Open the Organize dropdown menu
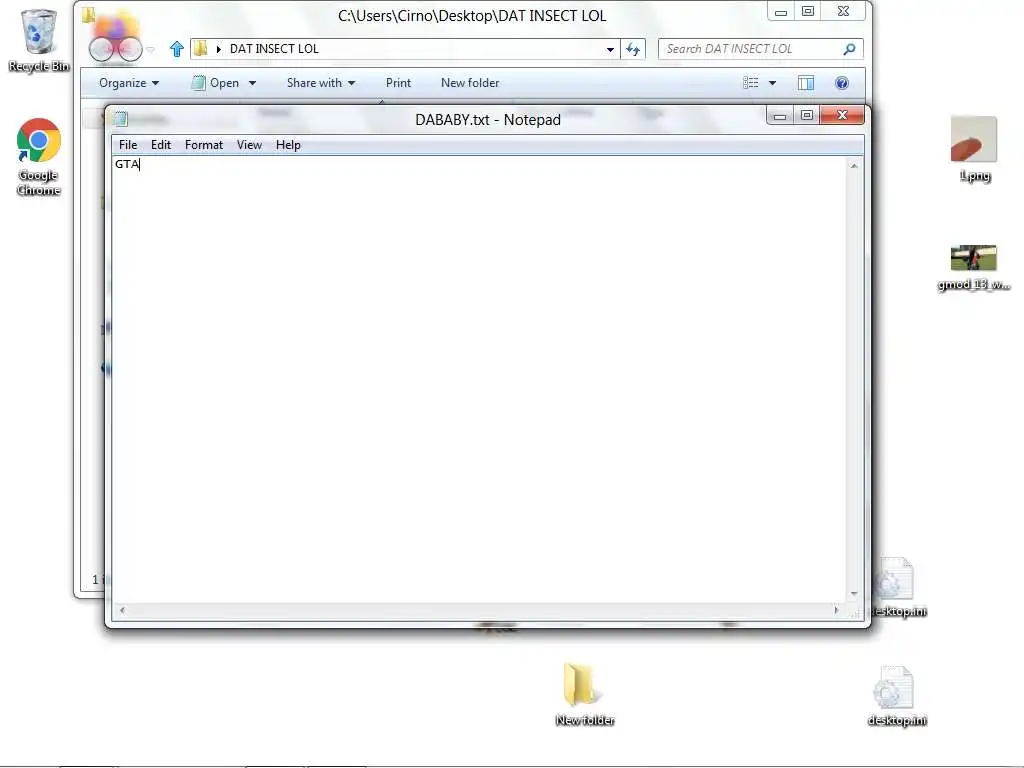This screenshot has height=768, width=1024. (x=129, y=83)
